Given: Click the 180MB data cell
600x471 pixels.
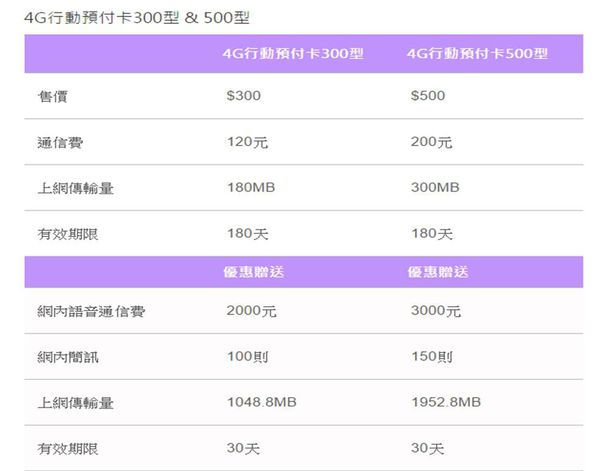Looking at the screenshot, I should pos(252,188).
